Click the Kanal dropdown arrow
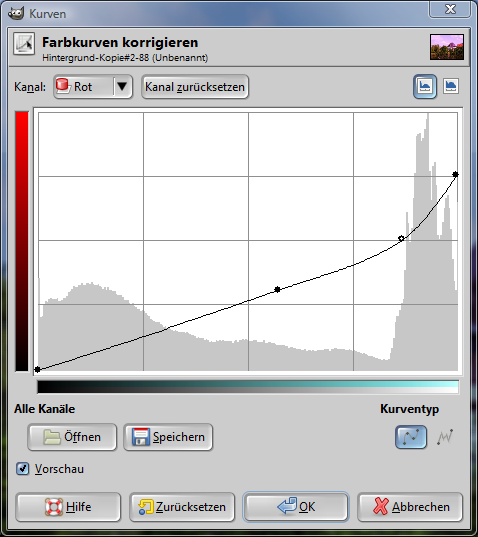This screenshot has height=537, width=478. pos(122,86)
